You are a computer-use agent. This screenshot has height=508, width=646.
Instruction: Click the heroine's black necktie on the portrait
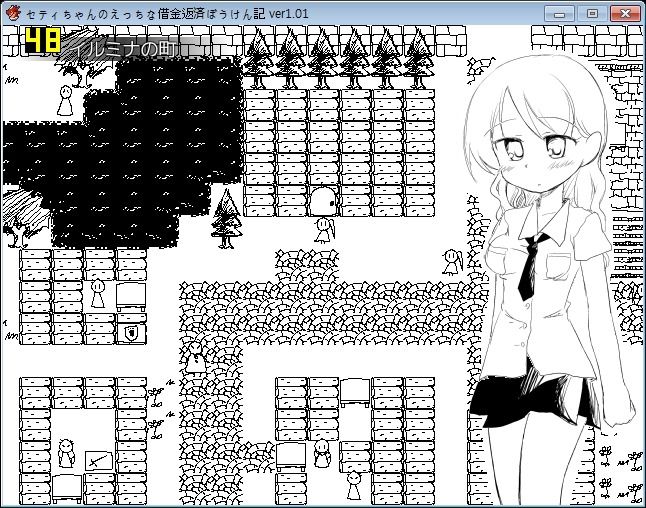[531, 267]
